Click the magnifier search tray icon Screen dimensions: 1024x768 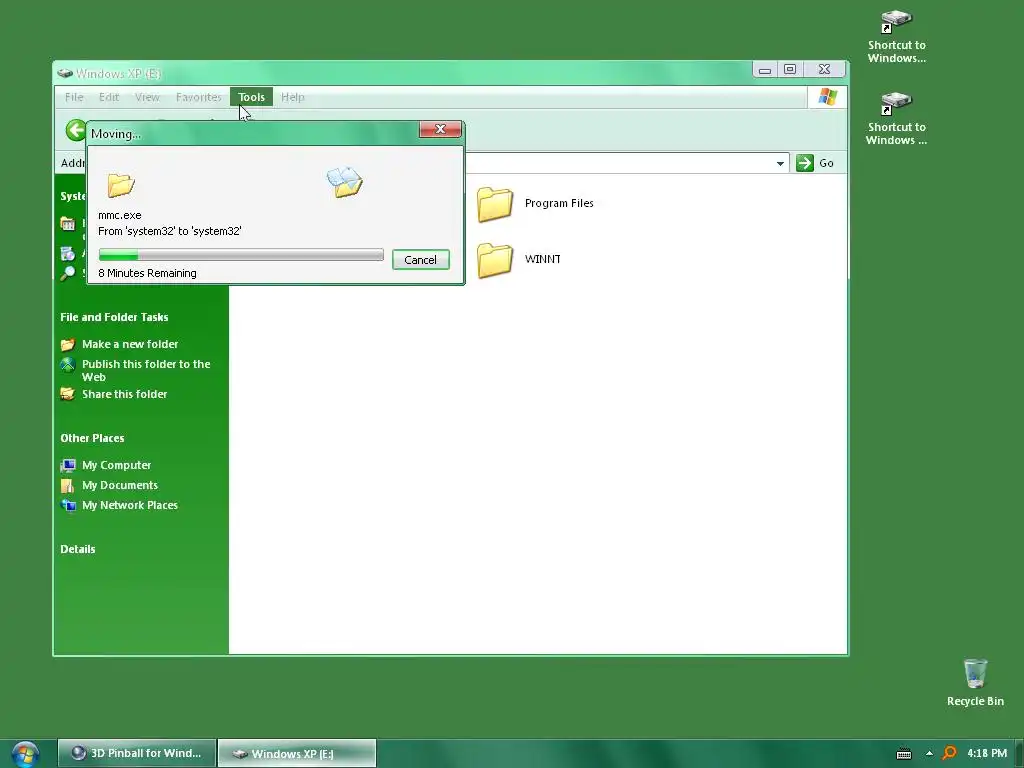(950, 754)
